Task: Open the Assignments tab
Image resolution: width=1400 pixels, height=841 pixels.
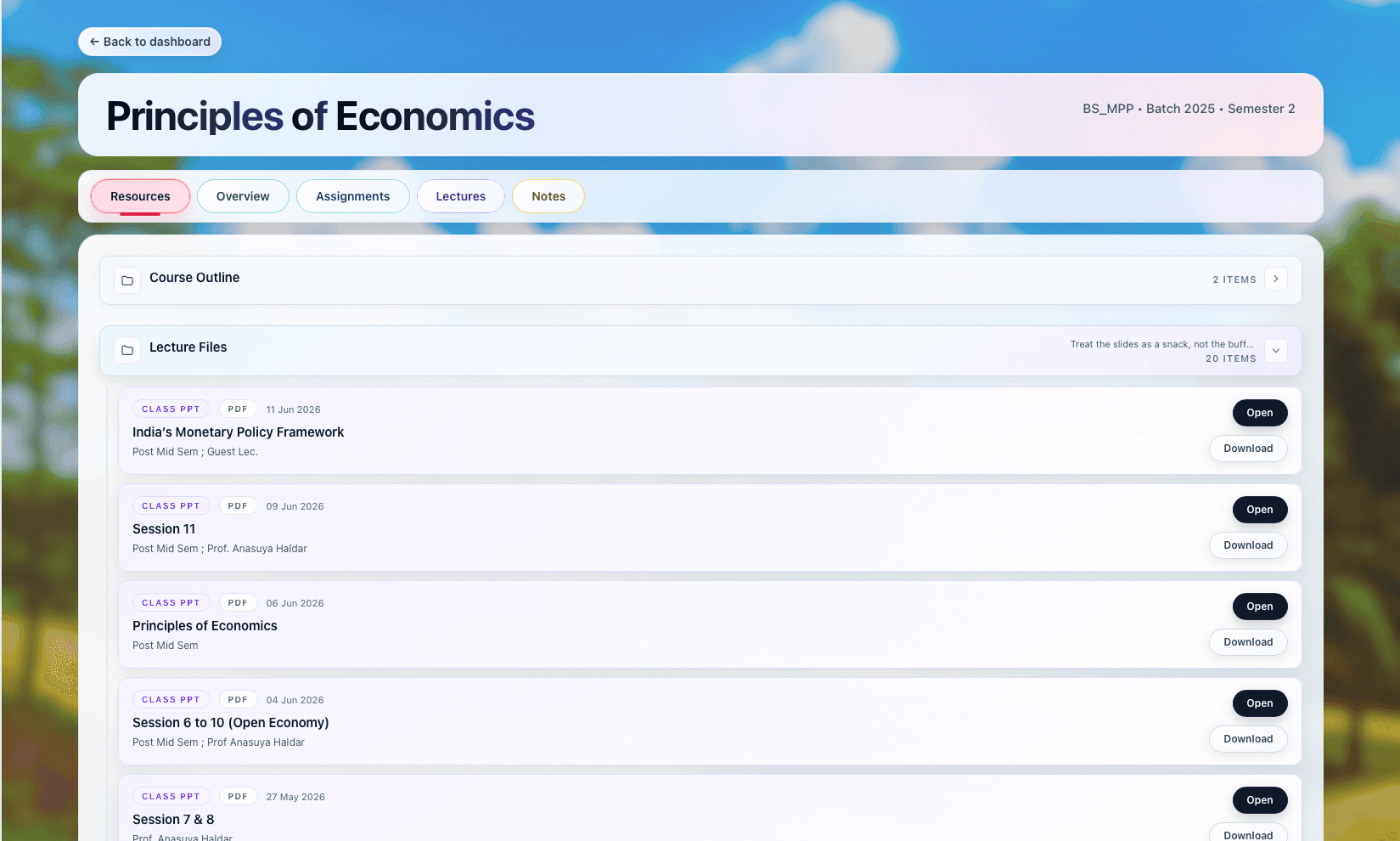Action: [352, 196]
